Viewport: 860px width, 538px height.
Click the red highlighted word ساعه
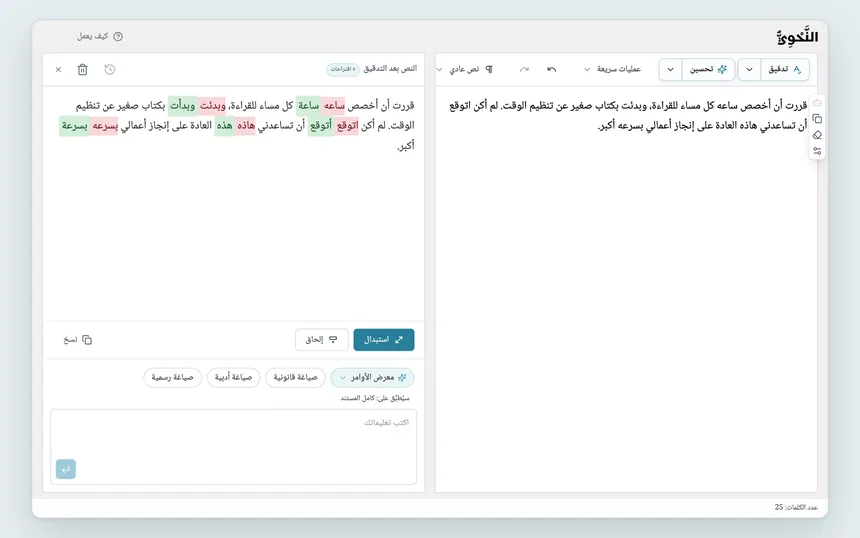point(333,105)
